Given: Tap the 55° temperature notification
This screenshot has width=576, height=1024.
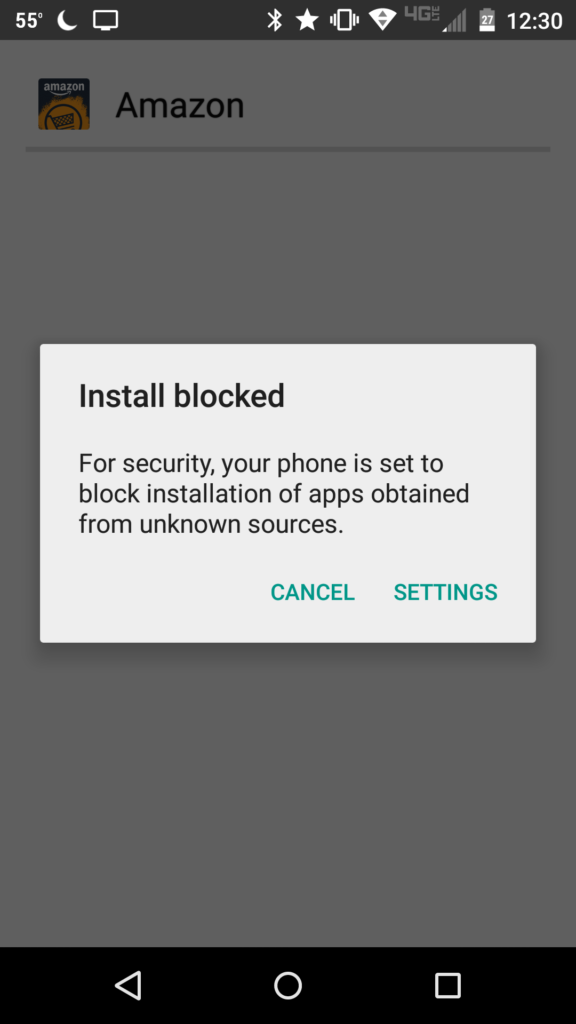Looking at the screenshot, I should pos(29,20).
